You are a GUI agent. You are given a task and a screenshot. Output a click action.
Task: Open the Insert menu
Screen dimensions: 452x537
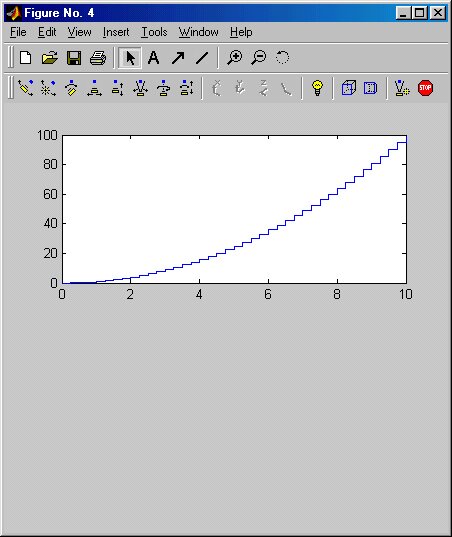coord(116,32)
